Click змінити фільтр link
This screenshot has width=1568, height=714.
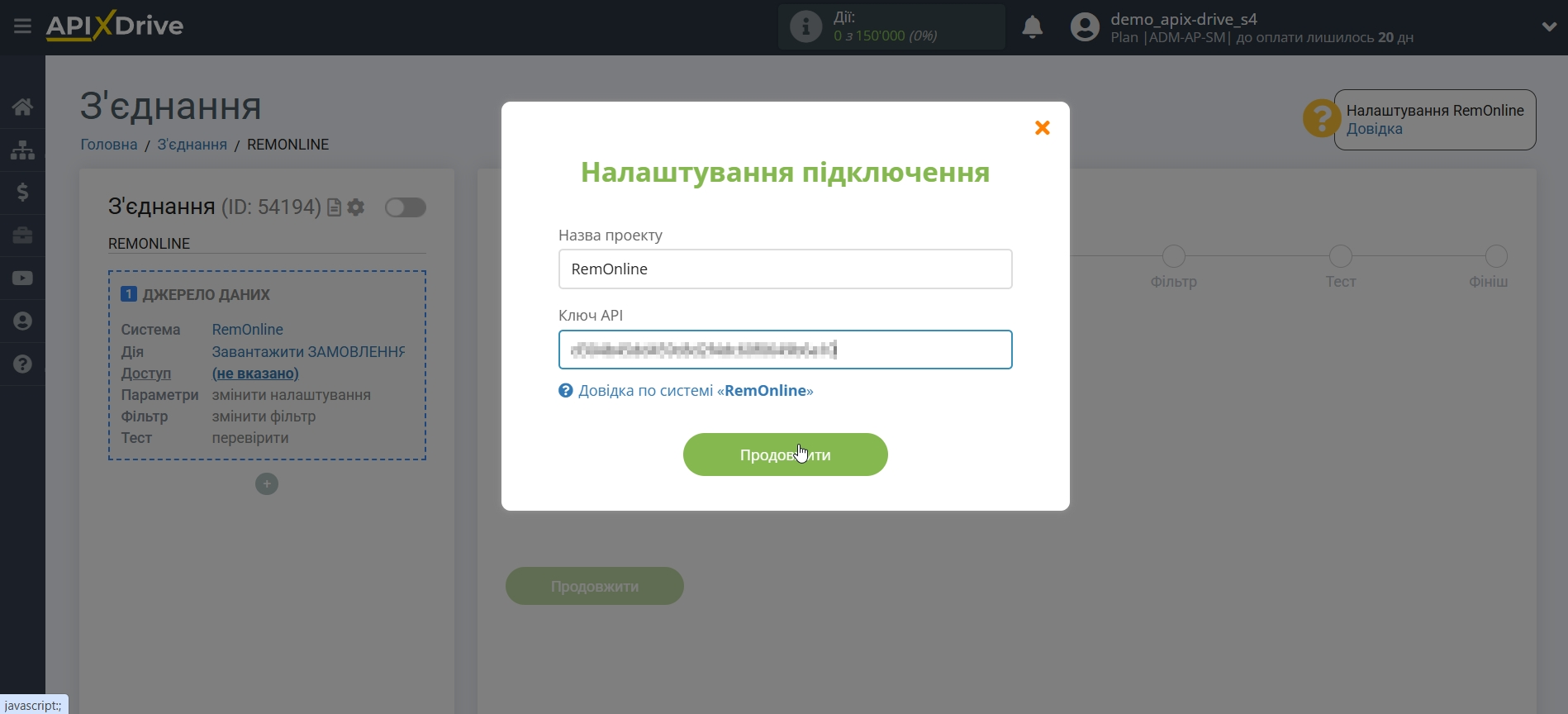pos(264,416)
